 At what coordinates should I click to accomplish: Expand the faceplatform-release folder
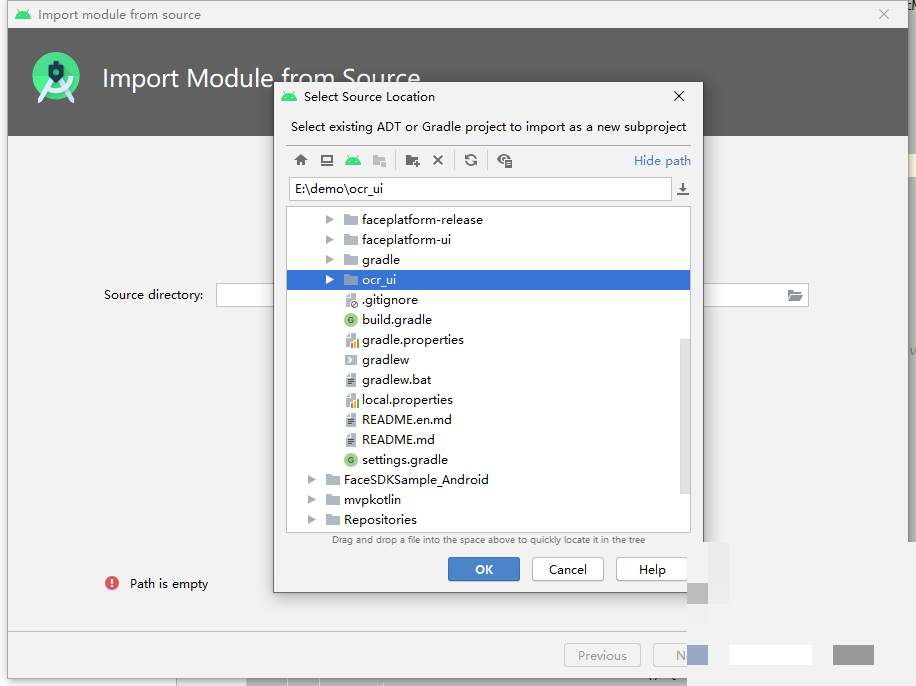click(x=329, y=220)
